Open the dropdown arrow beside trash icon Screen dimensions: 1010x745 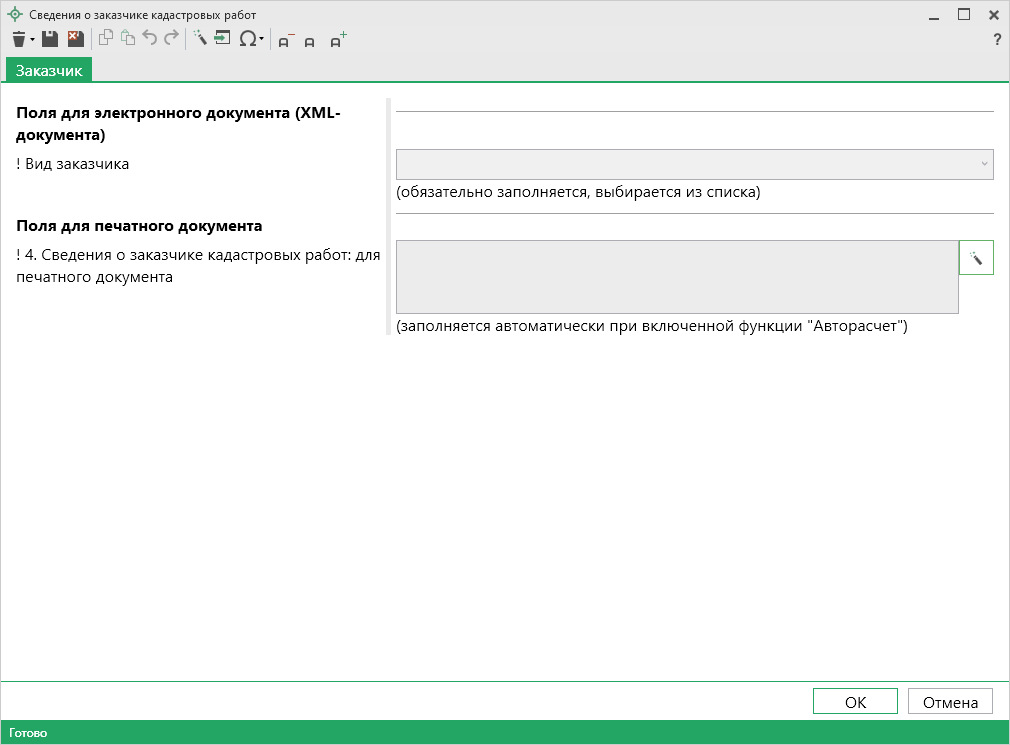click(32, 40)
